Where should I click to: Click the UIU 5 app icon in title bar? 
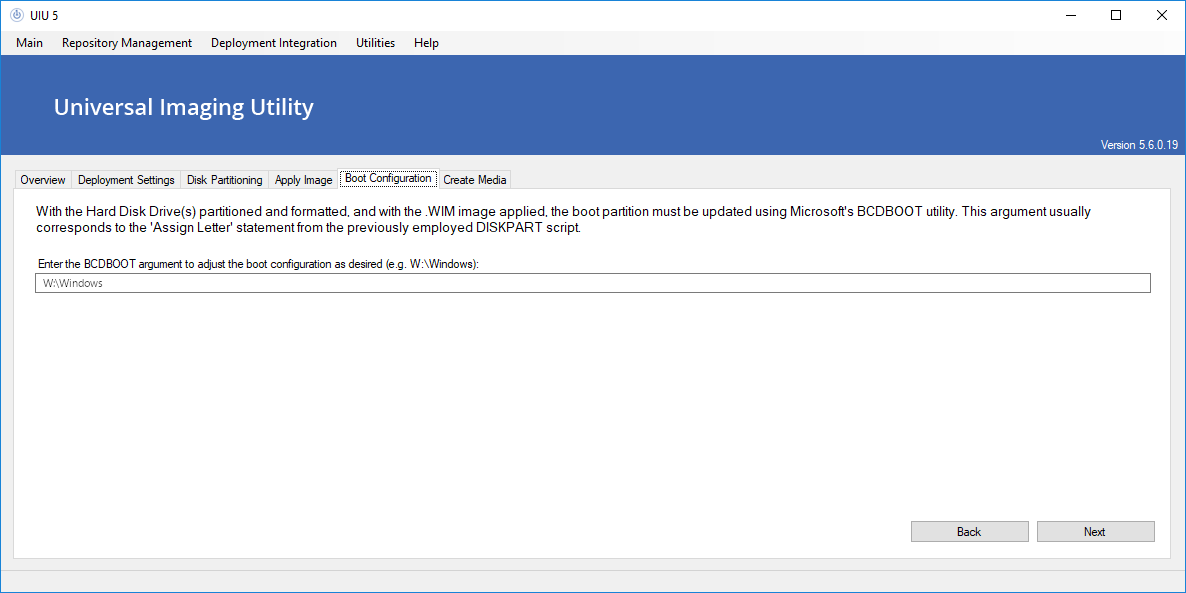17,15
